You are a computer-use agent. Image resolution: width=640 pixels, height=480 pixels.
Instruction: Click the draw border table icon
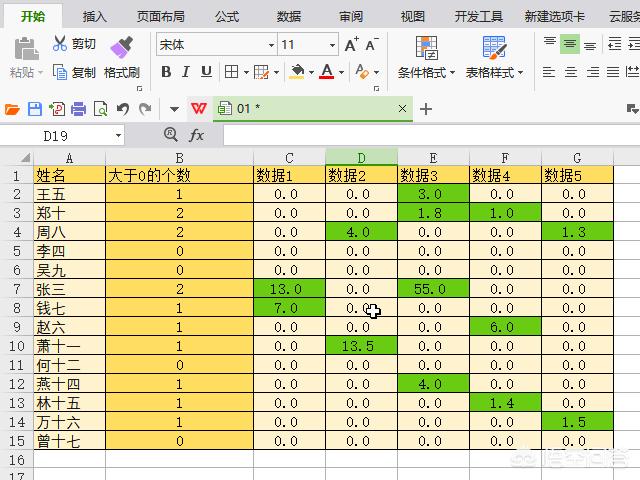tap(261, 72)
